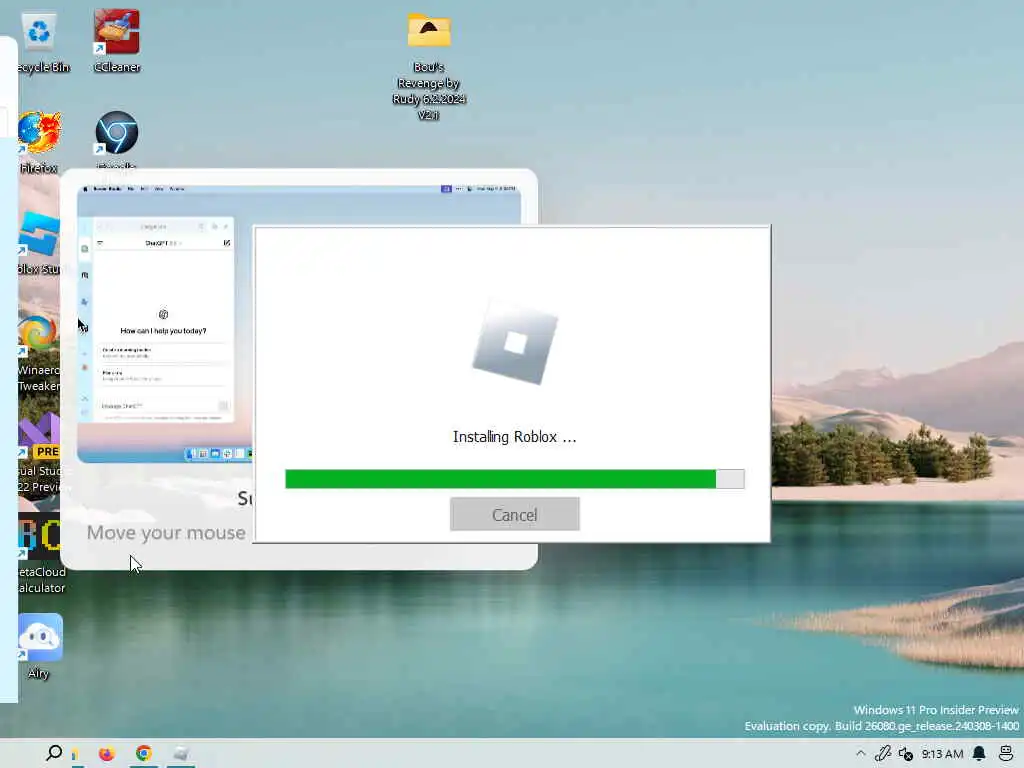Click the Roblox logo in installer

(515, 342)
